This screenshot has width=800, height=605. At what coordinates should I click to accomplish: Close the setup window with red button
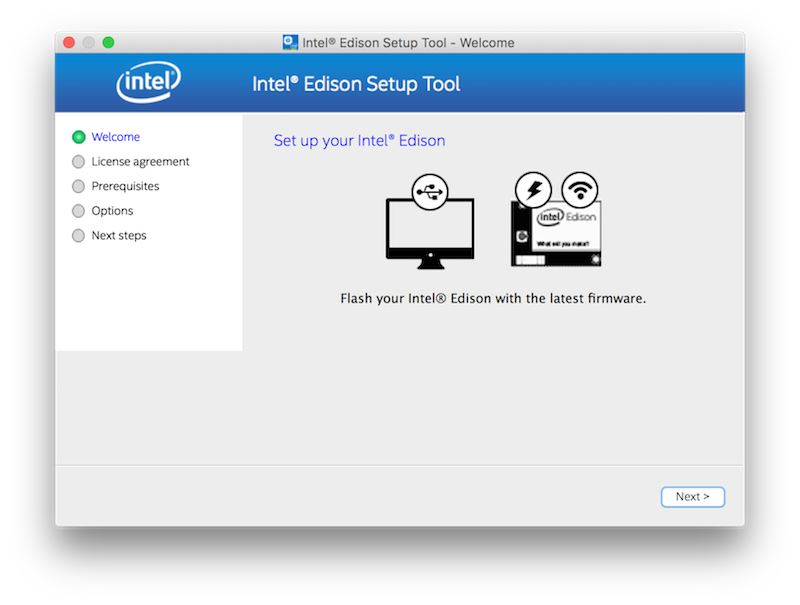(x=69, y=43)
